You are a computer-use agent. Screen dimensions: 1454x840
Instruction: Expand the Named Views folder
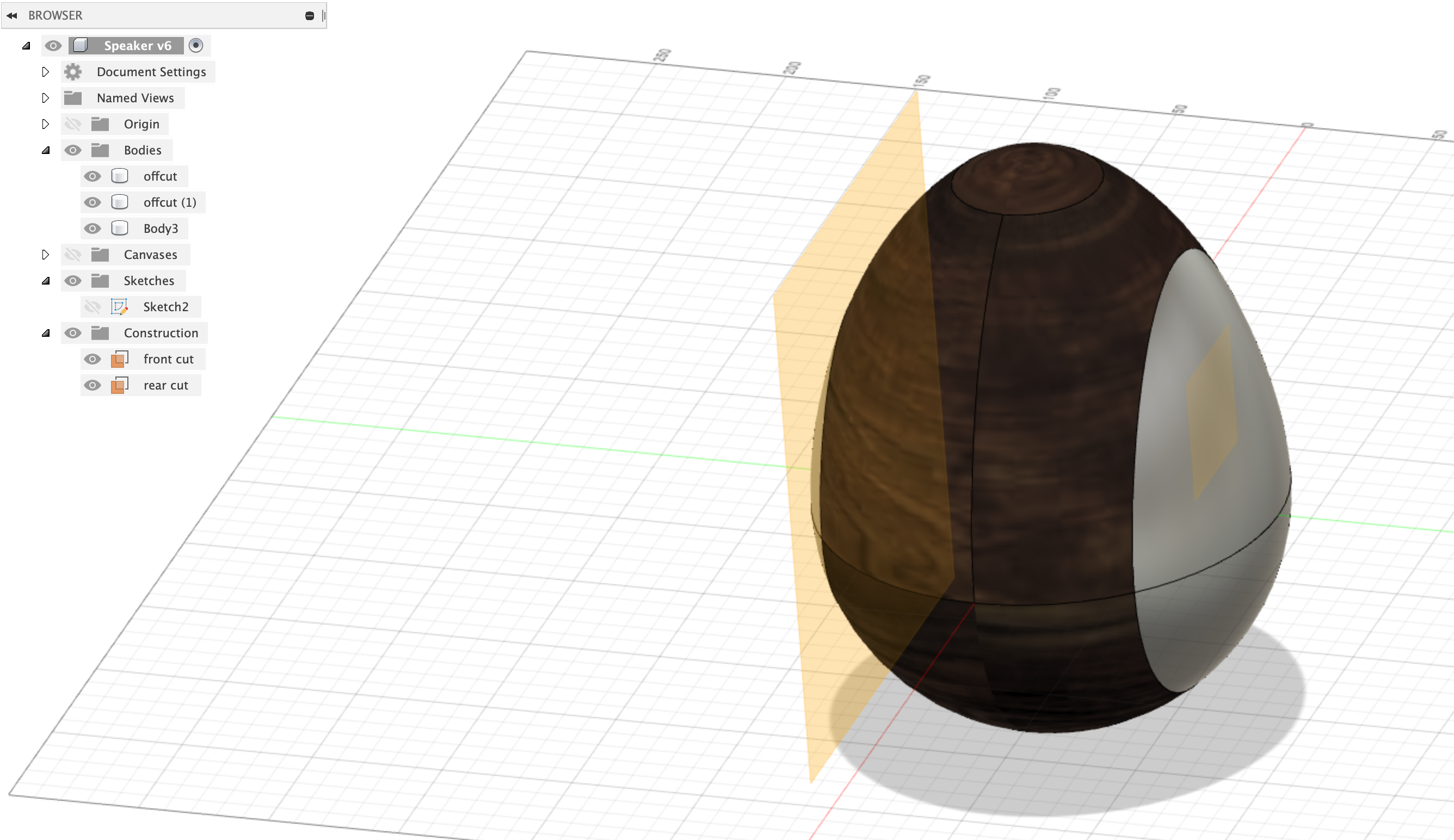tap(46, 97)
